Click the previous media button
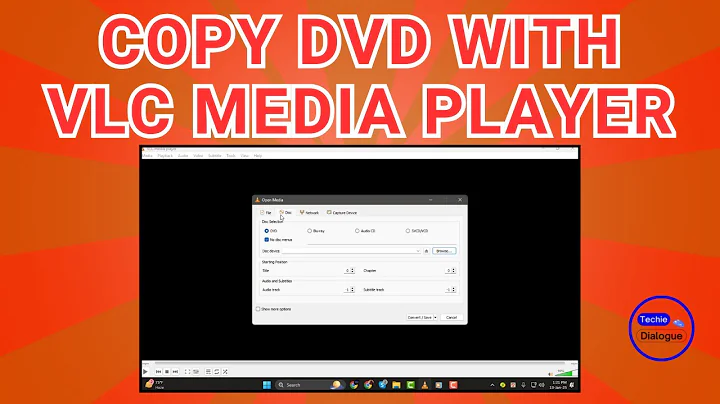The image size is (720, 404). [x=158, y=371]
